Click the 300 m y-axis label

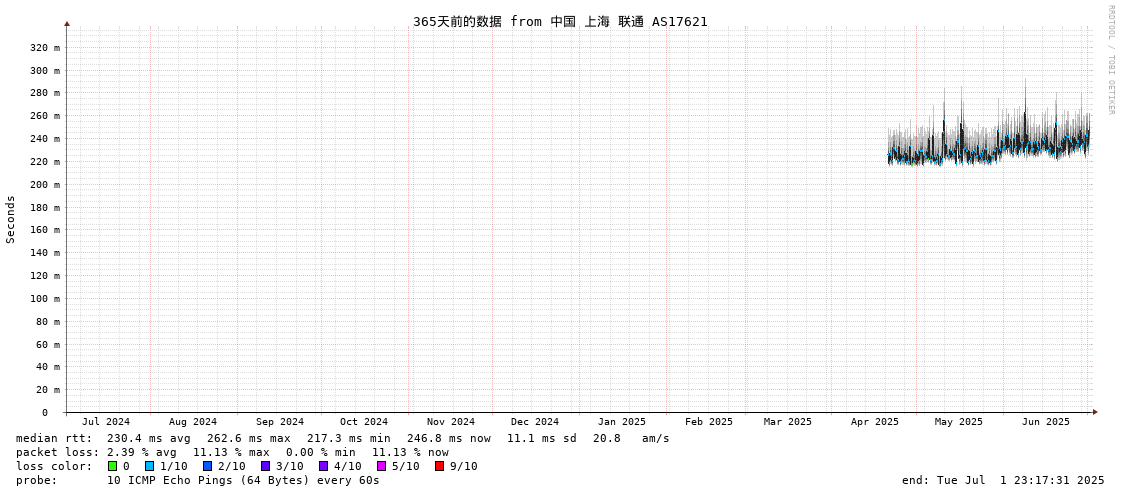(44, 71)
